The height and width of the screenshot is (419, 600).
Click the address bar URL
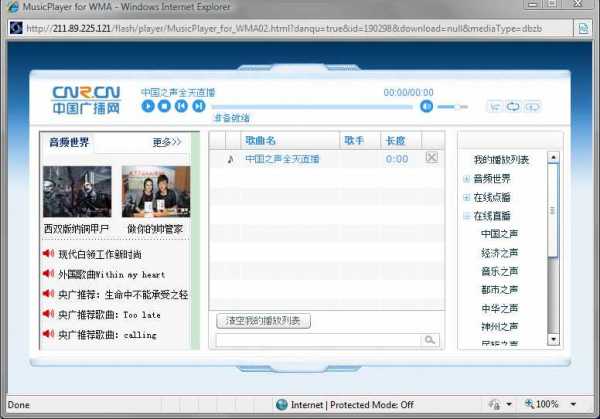coord(284,28)
